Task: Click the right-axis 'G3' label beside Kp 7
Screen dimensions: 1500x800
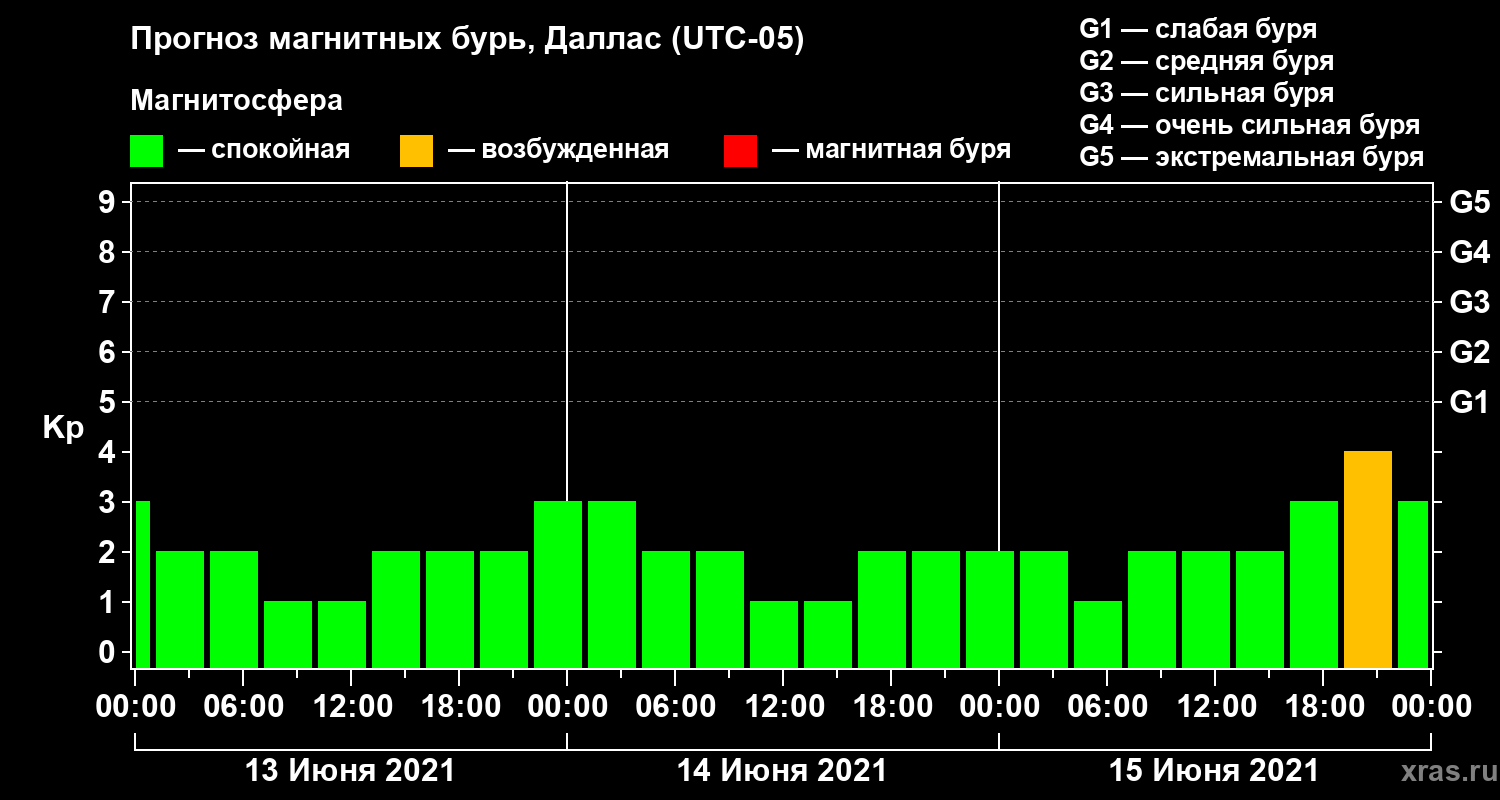Action: point(1469,302)
